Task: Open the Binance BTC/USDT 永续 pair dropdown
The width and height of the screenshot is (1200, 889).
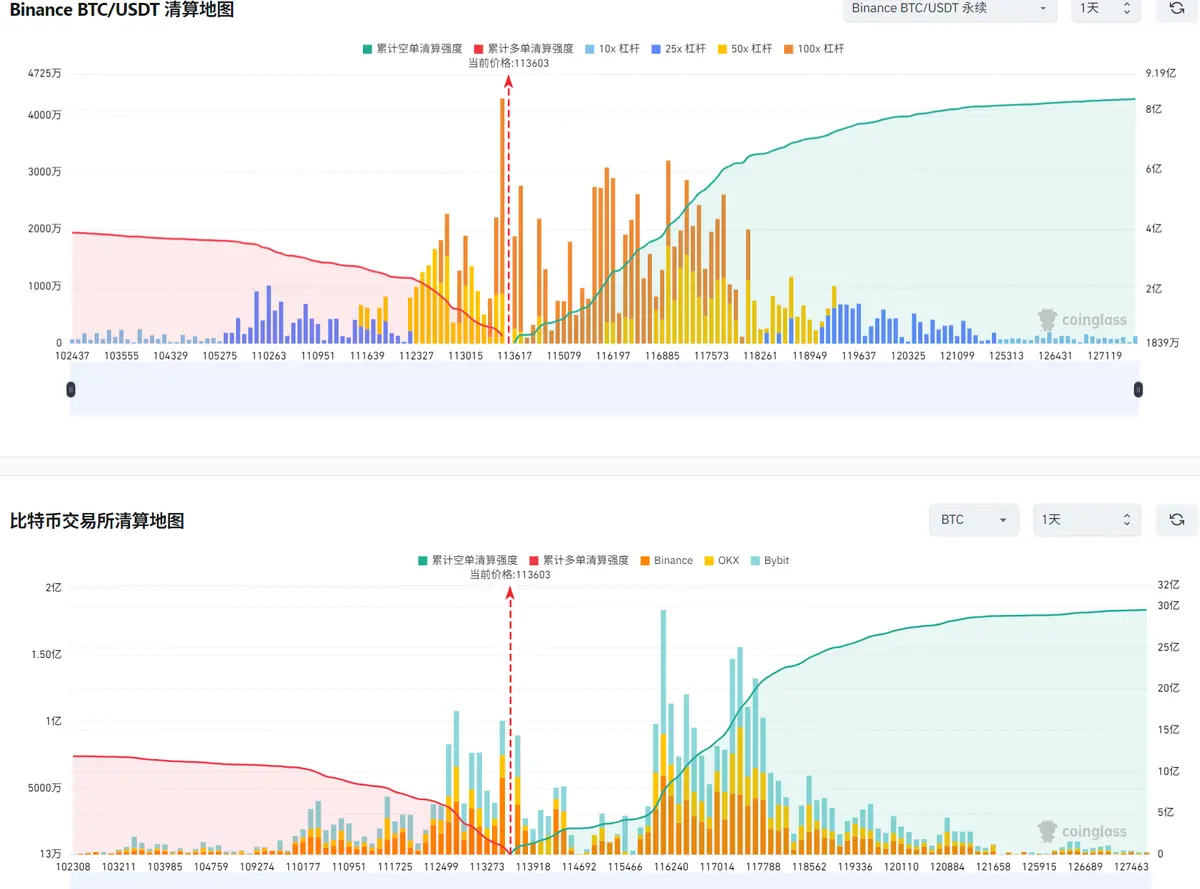Action: point(949,8)
